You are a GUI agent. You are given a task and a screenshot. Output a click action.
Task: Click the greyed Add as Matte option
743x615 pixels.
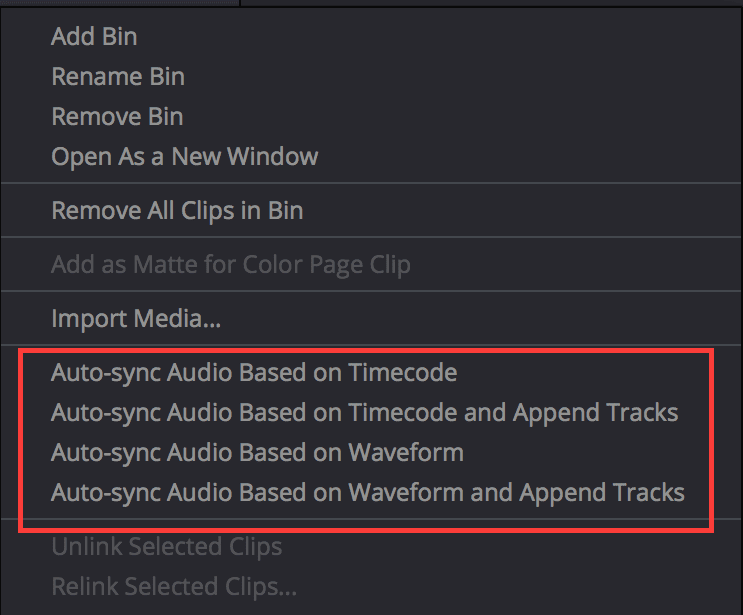(231, 265)
